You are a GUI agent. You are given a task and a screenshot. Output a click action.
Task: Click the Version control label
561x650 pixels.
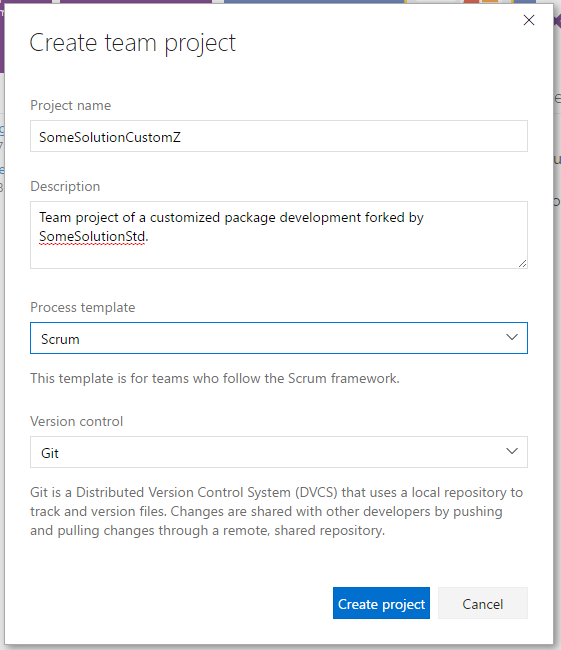(x=76, y=421)
